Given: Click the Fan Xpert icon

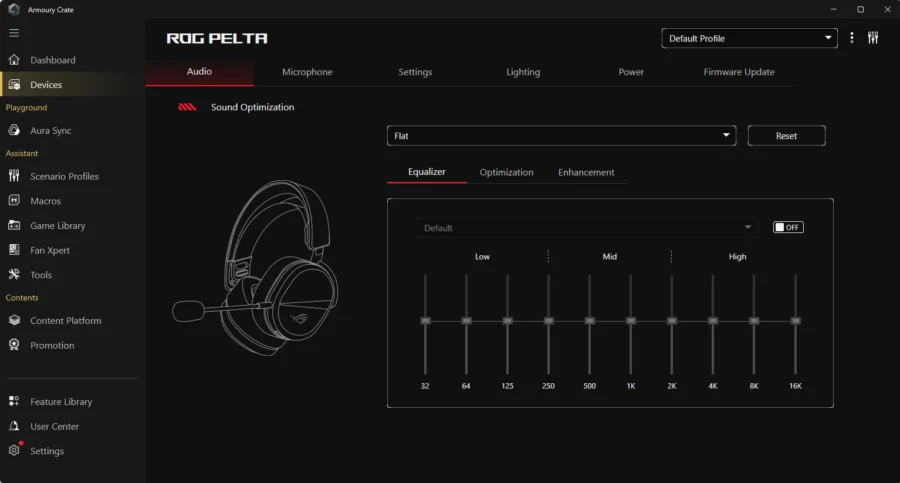Looking at the screenshot, I should (x=14, y=250).
